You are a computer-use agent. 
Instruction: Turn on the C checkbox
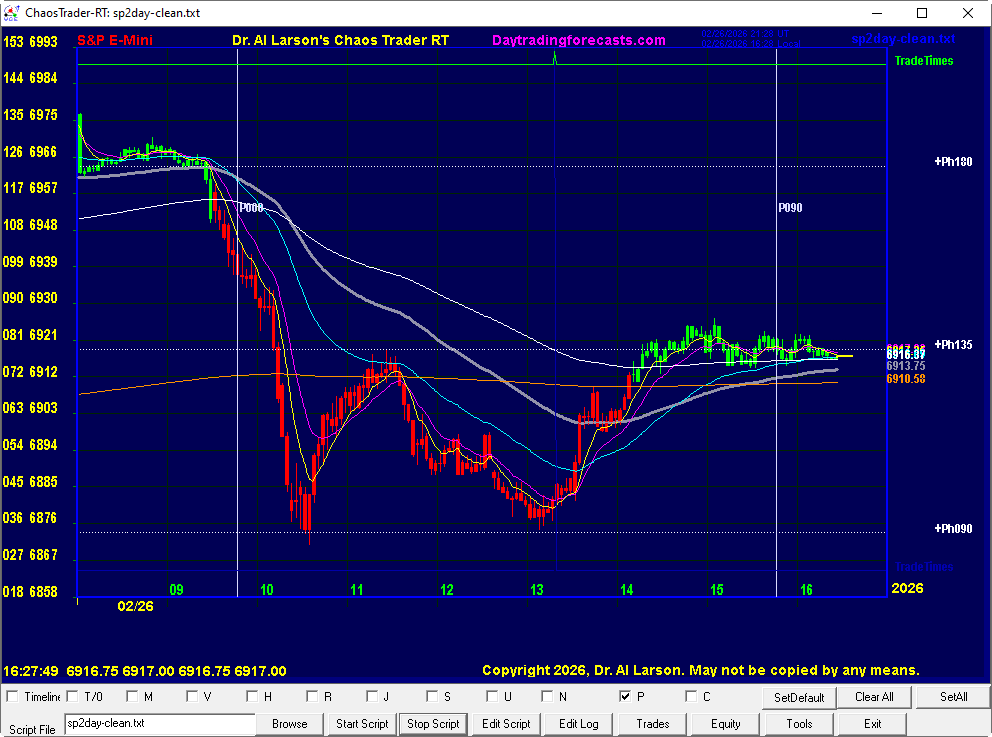[x=691, y=697]
